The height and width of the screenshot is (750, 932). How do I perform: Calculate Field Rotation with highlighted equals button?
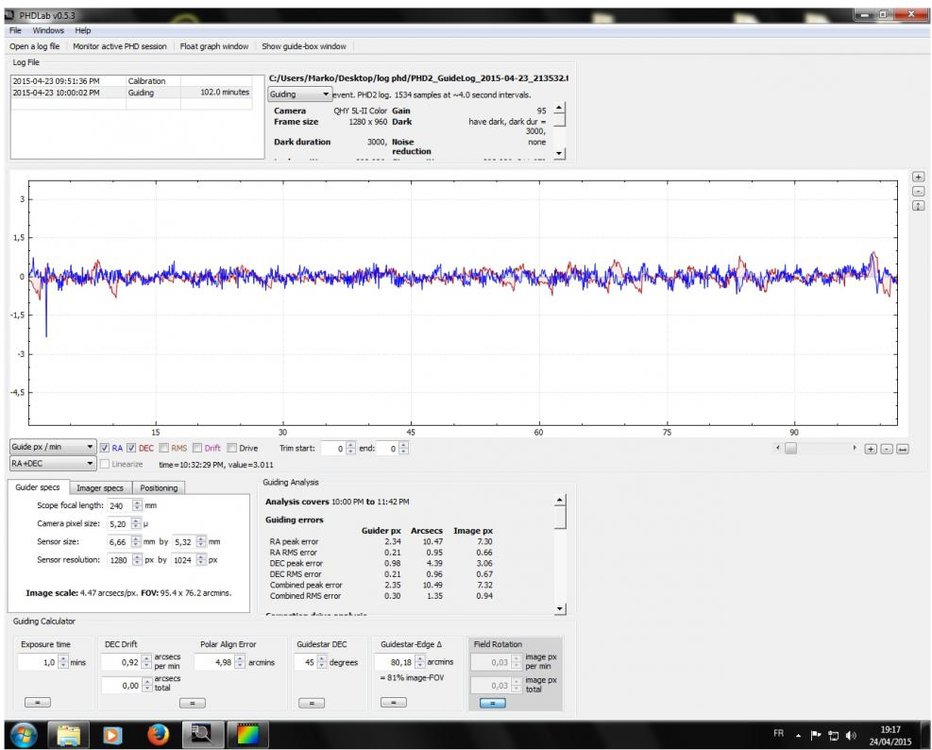(493, 703)
